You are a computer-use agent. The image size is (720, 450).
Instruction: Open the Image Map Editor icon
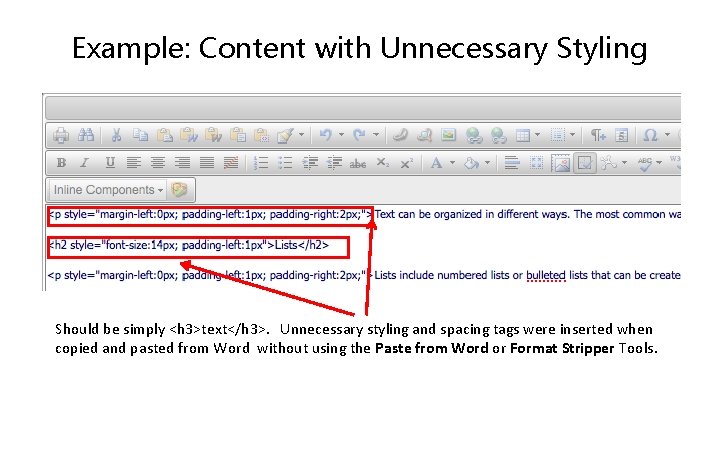[x=561, y=163]
